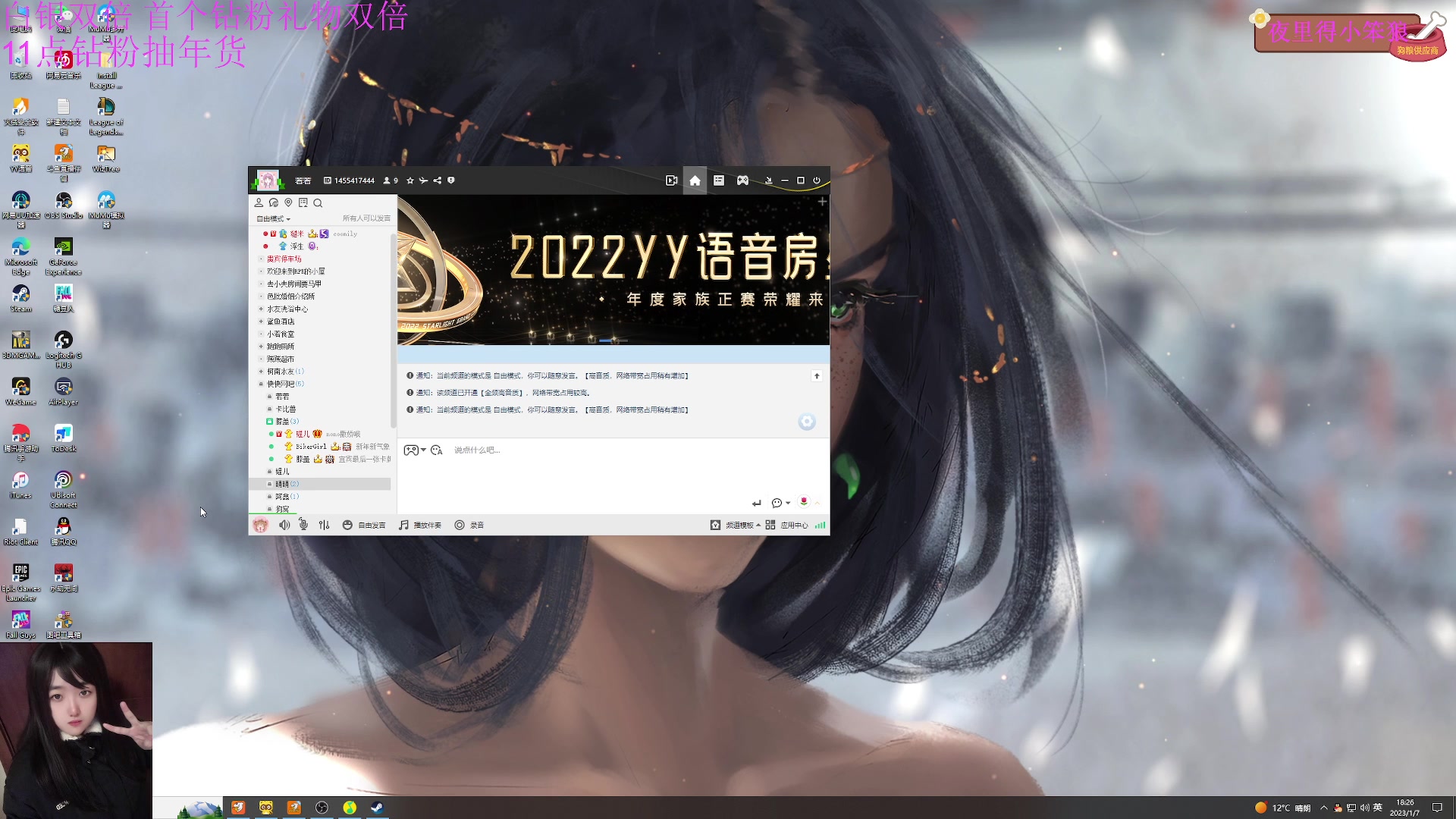The width and height of the screenshot is (1456, 819).
Task: Expand the 柯南水友 channel group
Action: tap(261, 372)
